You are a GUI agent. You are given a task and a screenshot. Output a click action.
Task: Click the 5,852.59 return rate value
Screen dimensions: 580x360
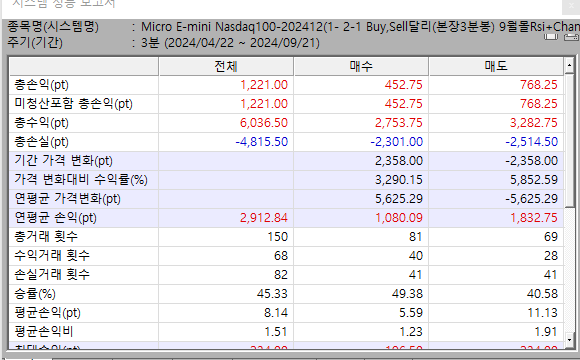pos(534,180)
